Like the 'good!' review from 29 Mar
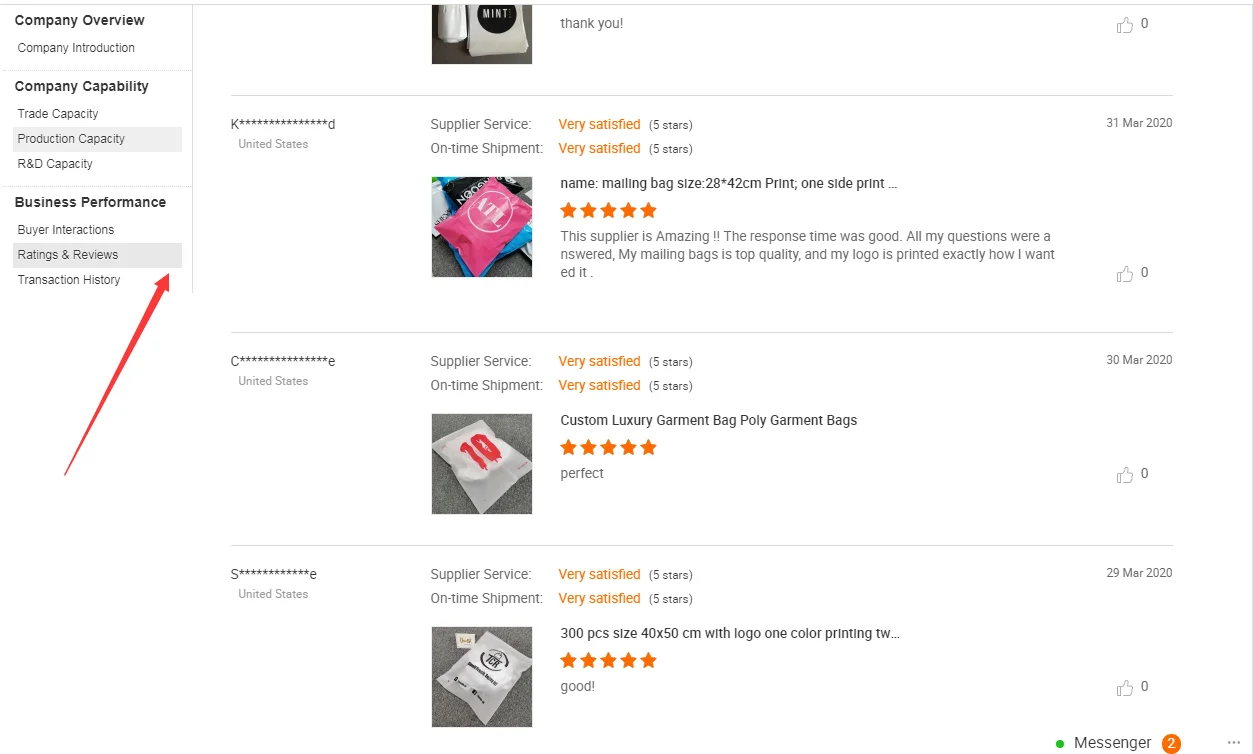Screen dimensions: 1253x754 coord(1125,688)
